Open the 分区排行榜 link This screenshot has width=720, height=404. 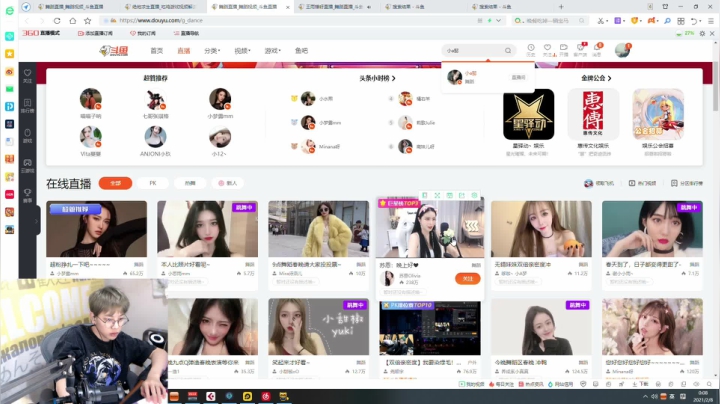coord(687,183)
